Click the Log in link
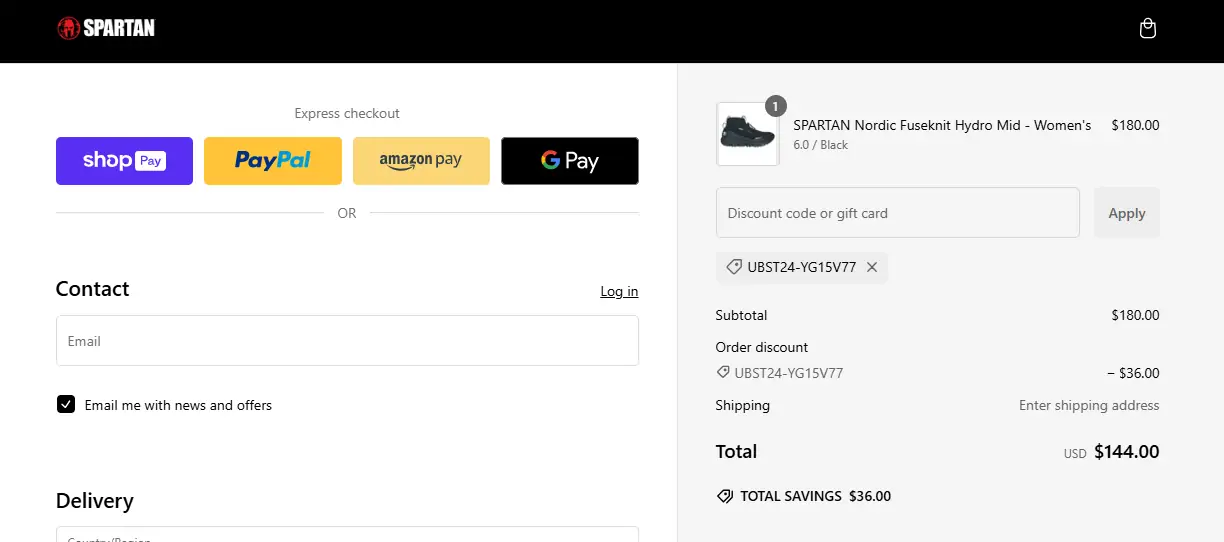This screenshot has width=1224, height=542. coord(619,291)
